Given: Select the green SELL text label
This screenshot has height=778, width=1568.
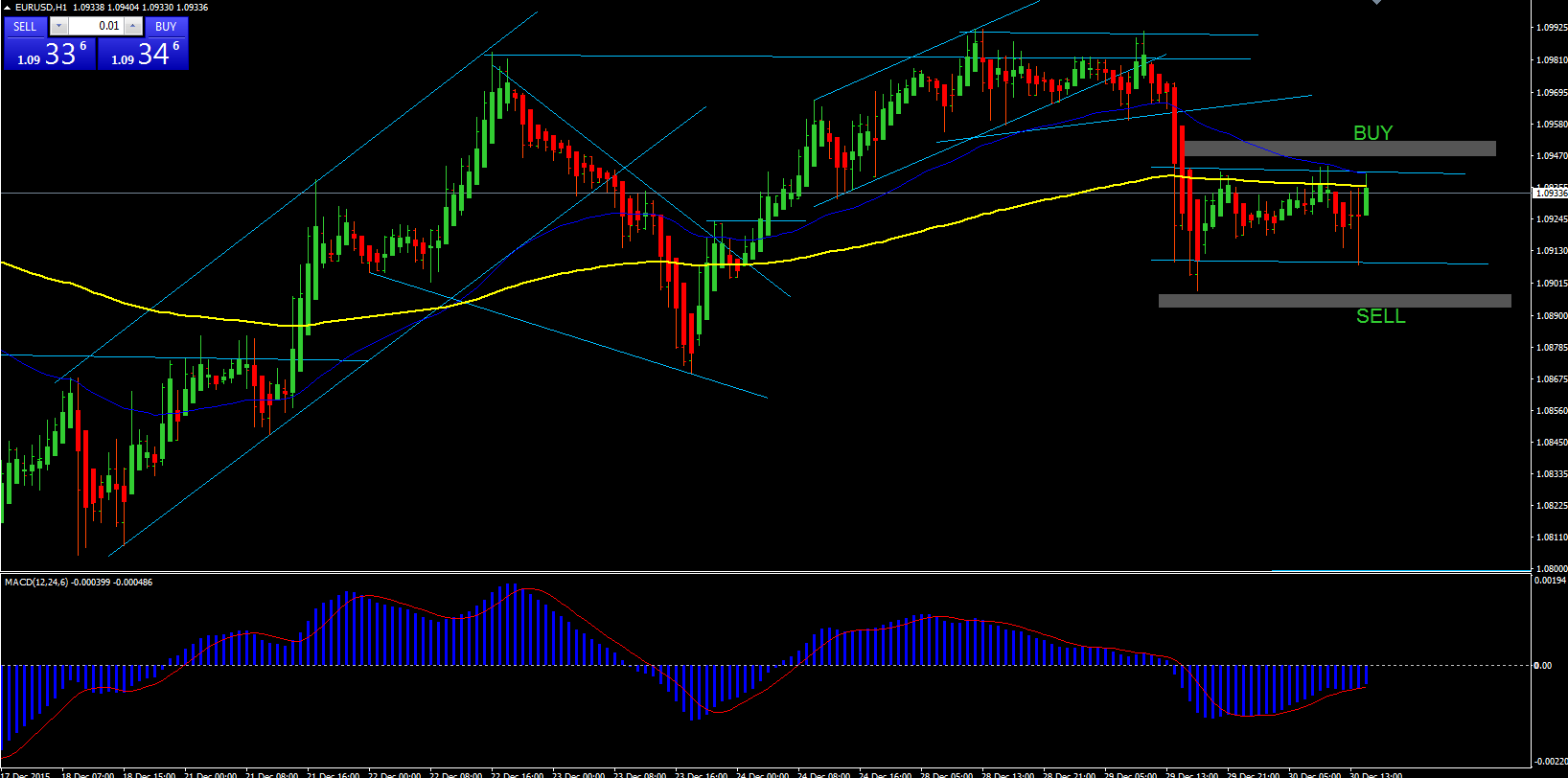Looking at the screenshot, I should tap(1380, 316).
